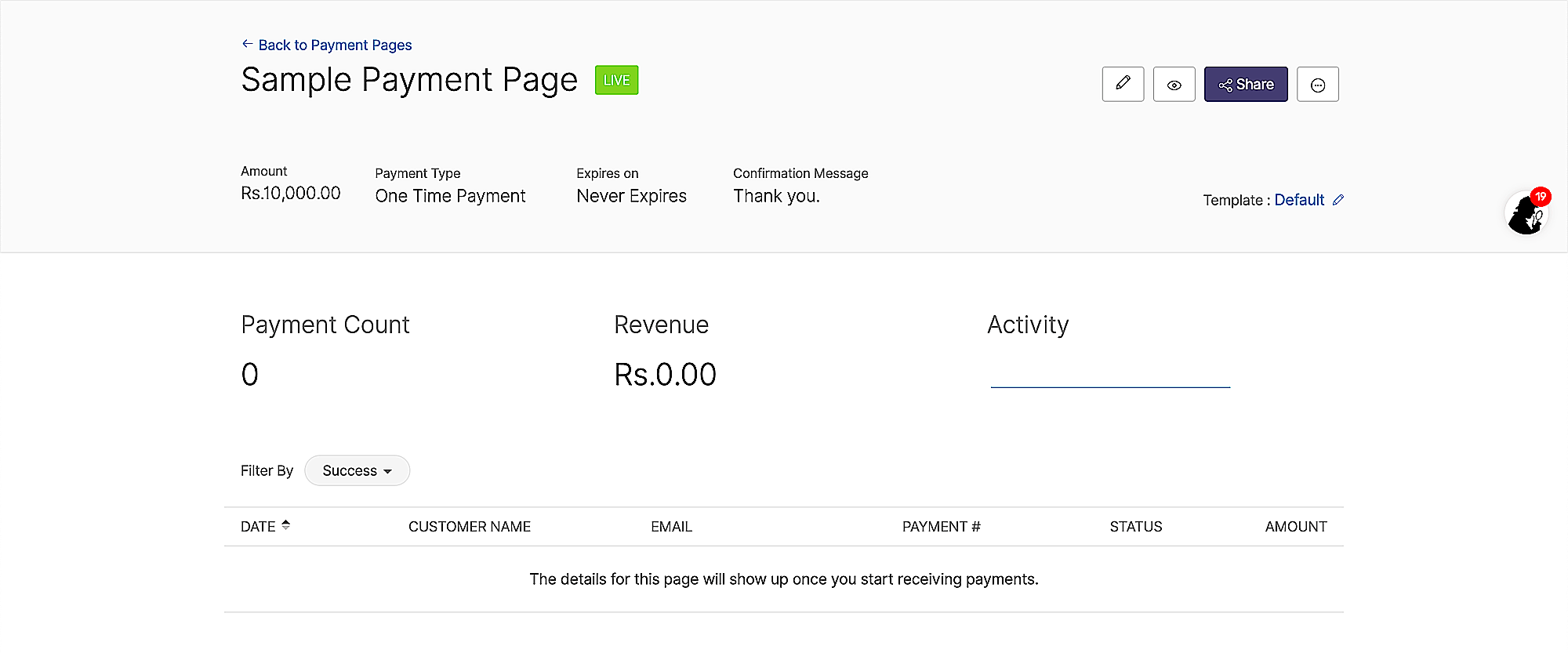Click the LIVE status badge
1568x653 pixels.
616,80
